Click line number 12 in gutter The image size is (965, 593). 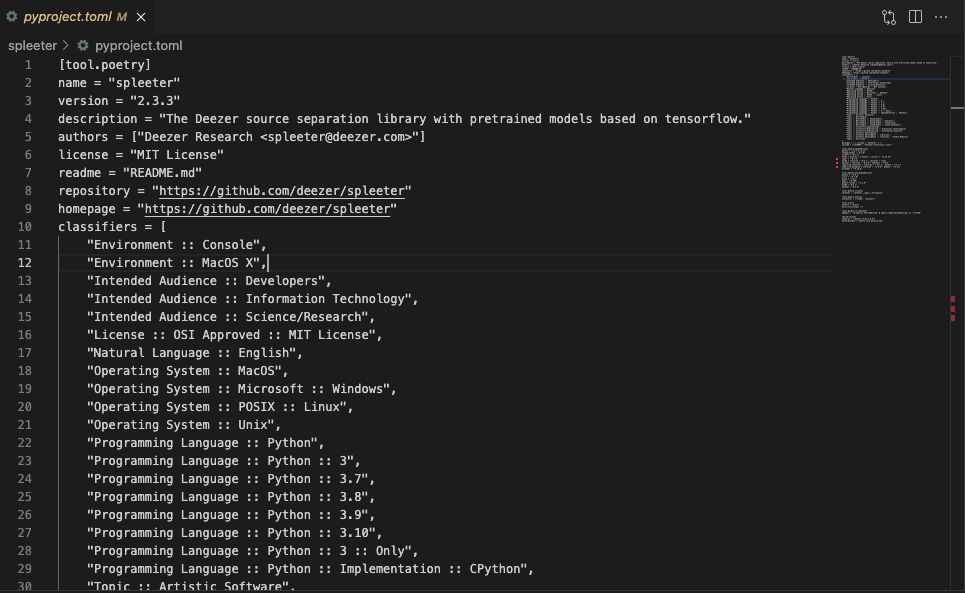tap(25, 263)
